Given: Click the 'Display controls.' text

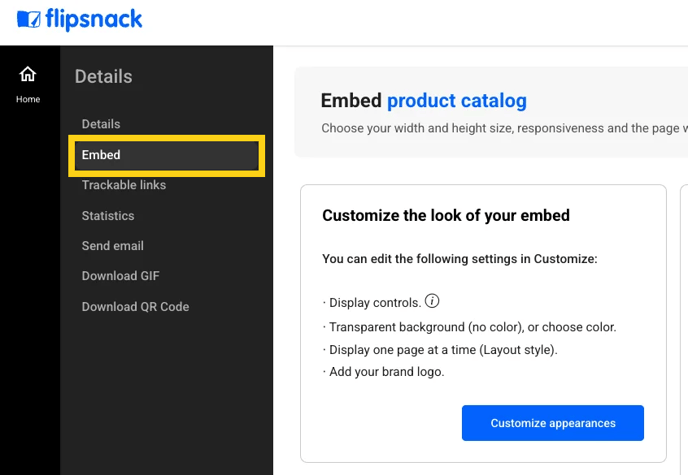Looking at the screenshot, I should [x=375, y=303].
